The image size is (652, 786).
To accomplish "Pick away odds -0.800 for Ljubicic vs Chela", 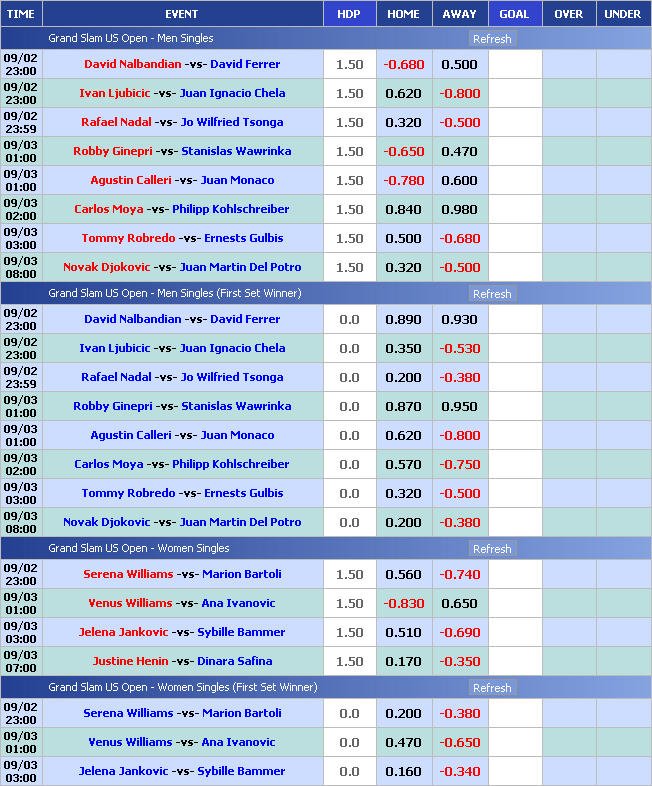I will [460, 93].
